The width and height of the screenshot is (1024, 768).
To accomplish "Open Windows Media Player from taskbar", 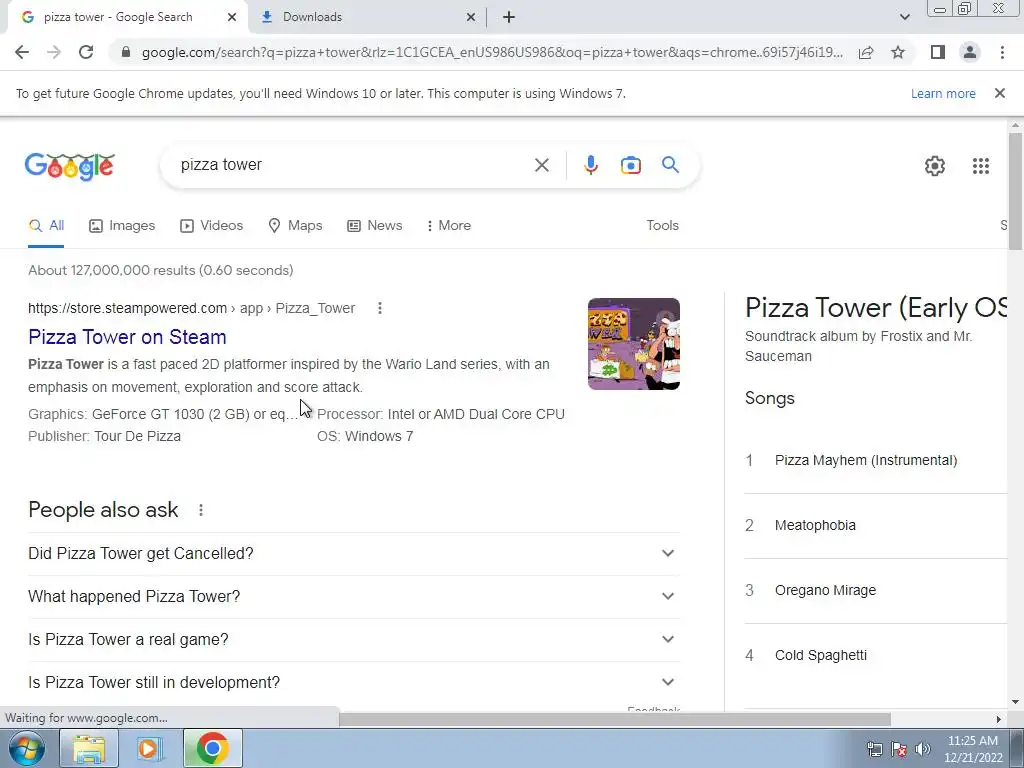I will pos(150,748).
